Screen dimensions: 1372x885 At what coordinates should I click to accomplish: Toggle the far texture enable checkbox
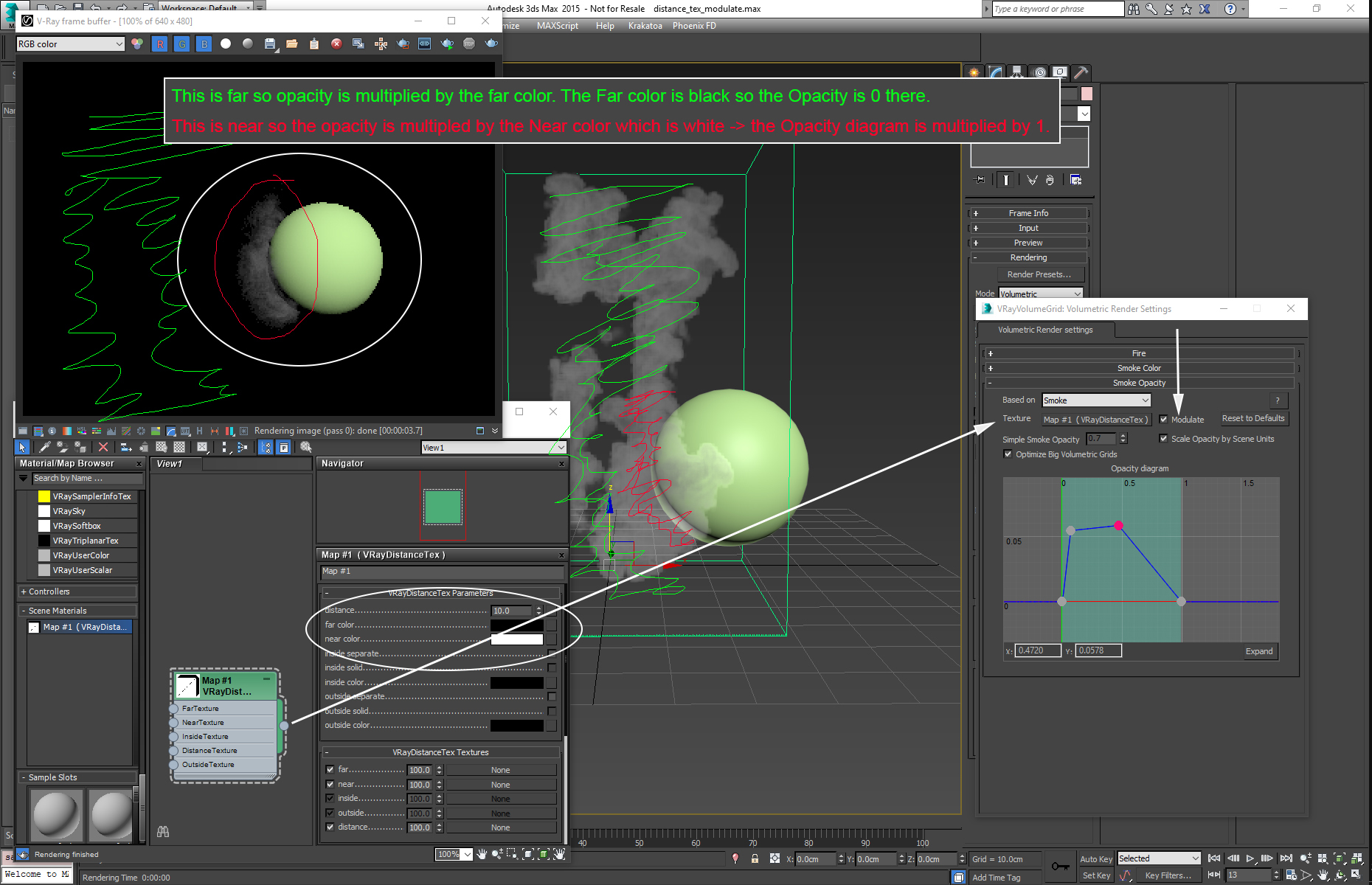(x=330, y=769)
